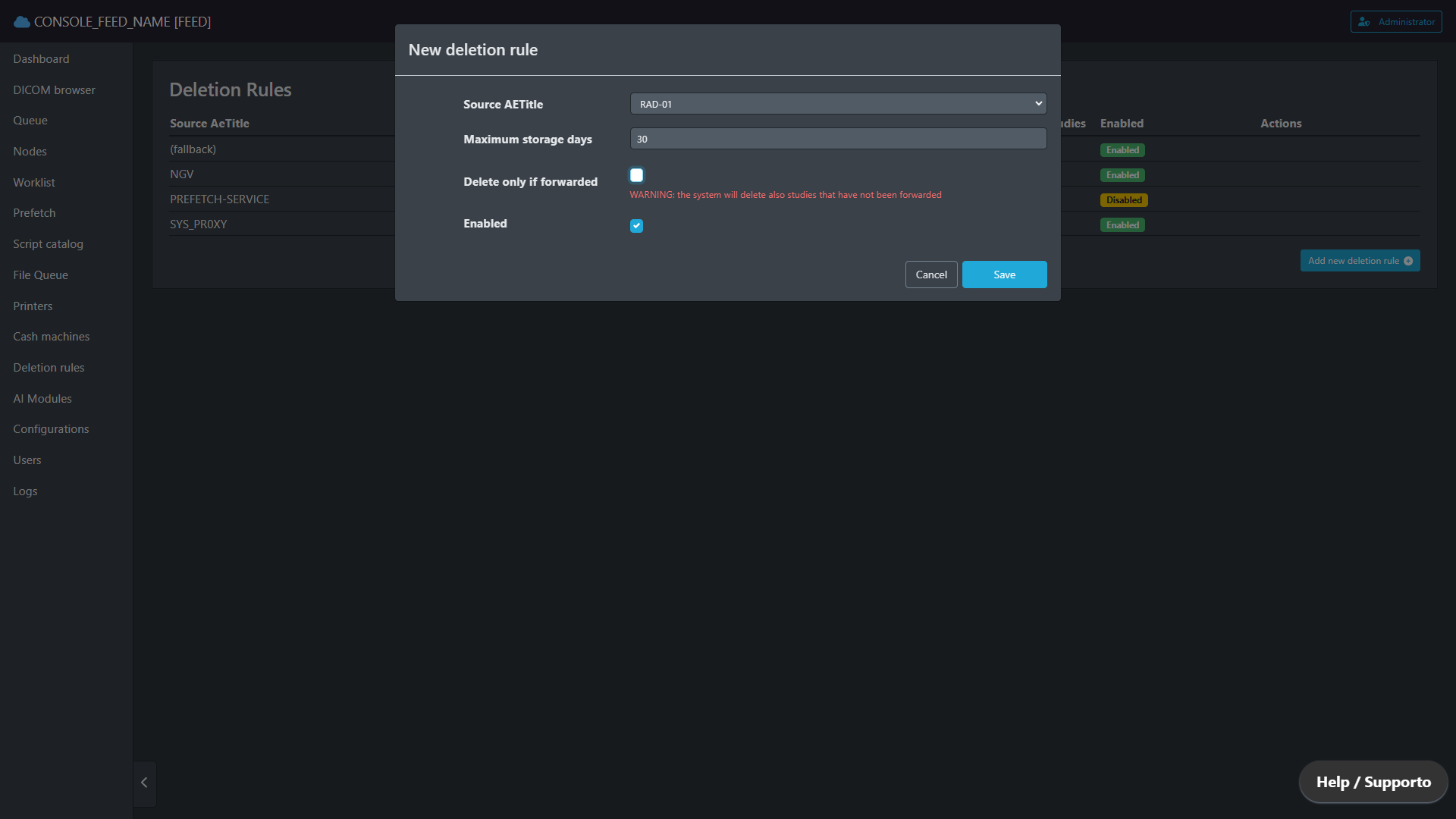Click the cloud logo icon in header
The width and height of the screenshot is (1456, 819).
point(22,22)
